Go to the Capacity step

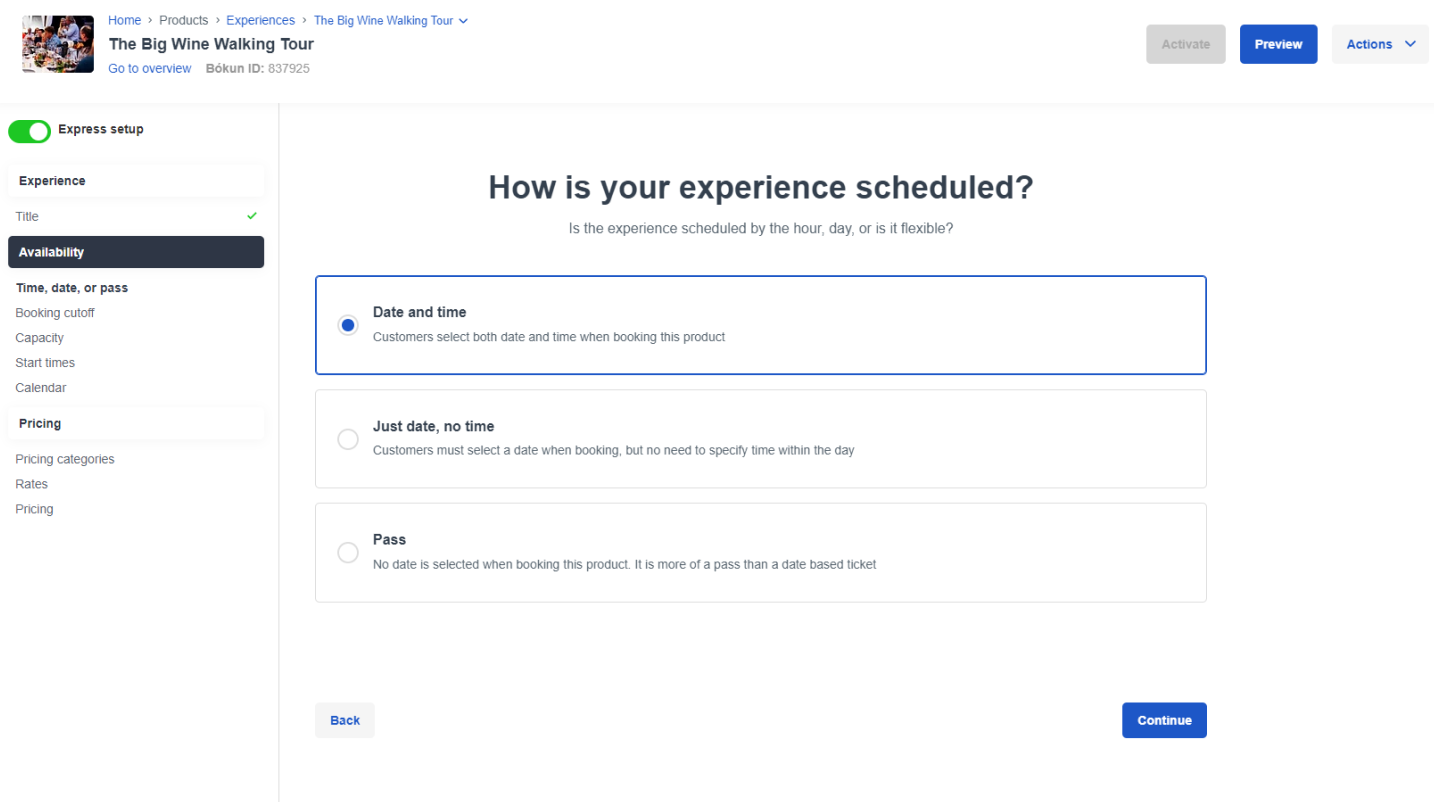(x=39, y=337)
